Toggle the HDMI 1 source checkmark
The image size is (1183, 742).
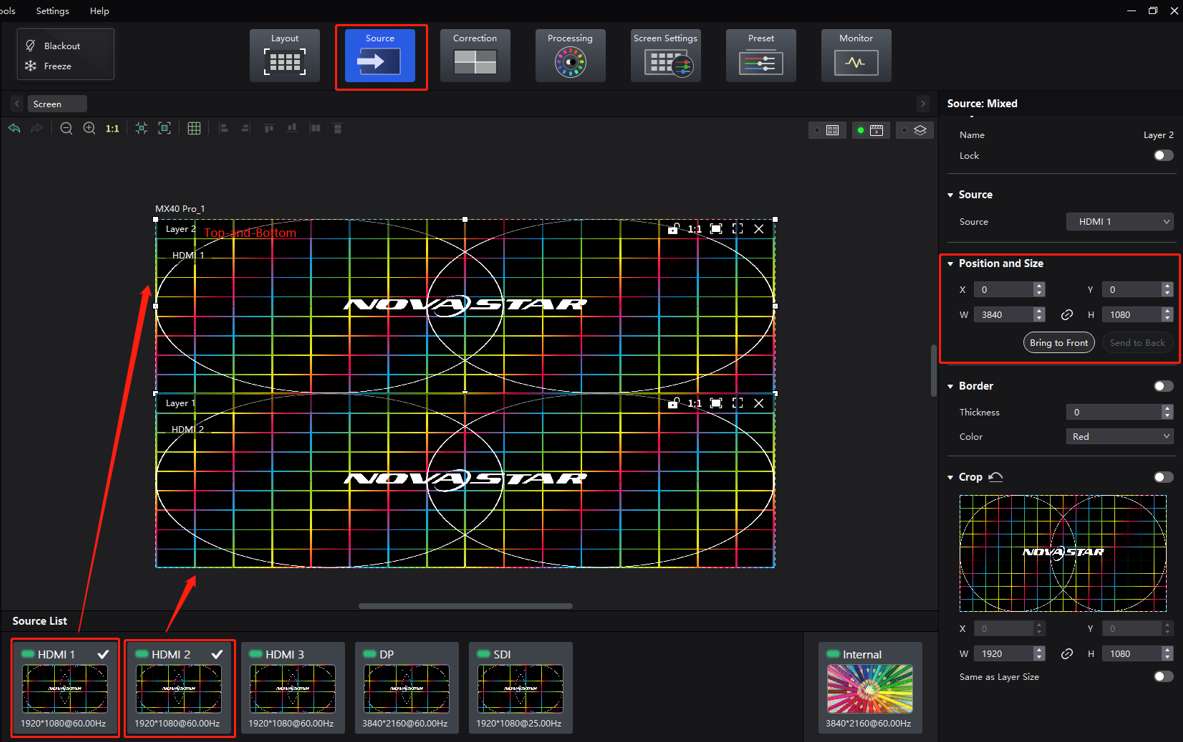(103, 654)
